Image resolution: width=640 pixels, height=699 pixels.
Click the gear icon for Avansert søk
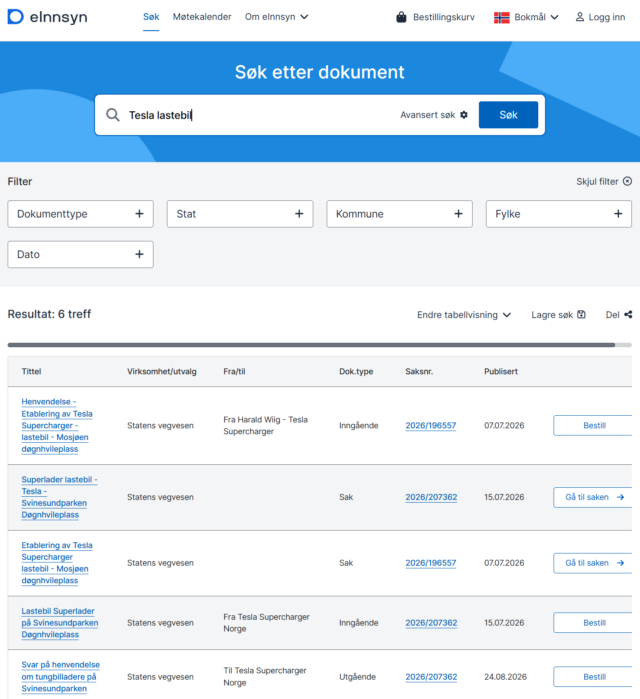pyautogui.click(x=464, y=115)
